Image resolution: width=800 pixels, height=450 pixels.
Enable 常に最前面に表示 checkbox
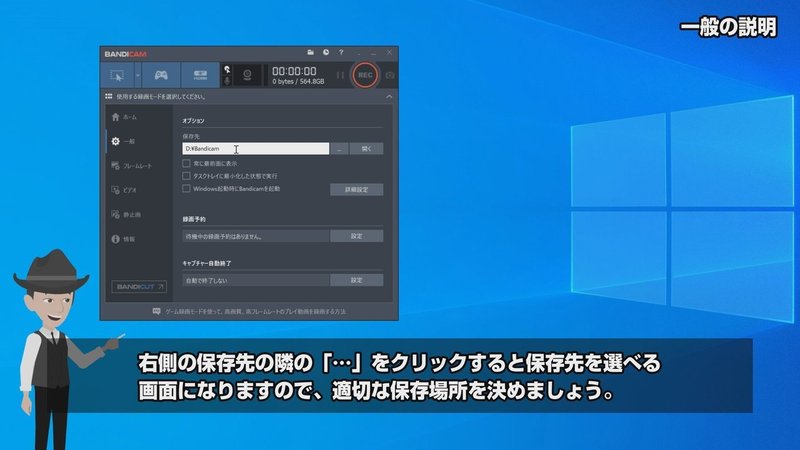[x=186, y=163]
